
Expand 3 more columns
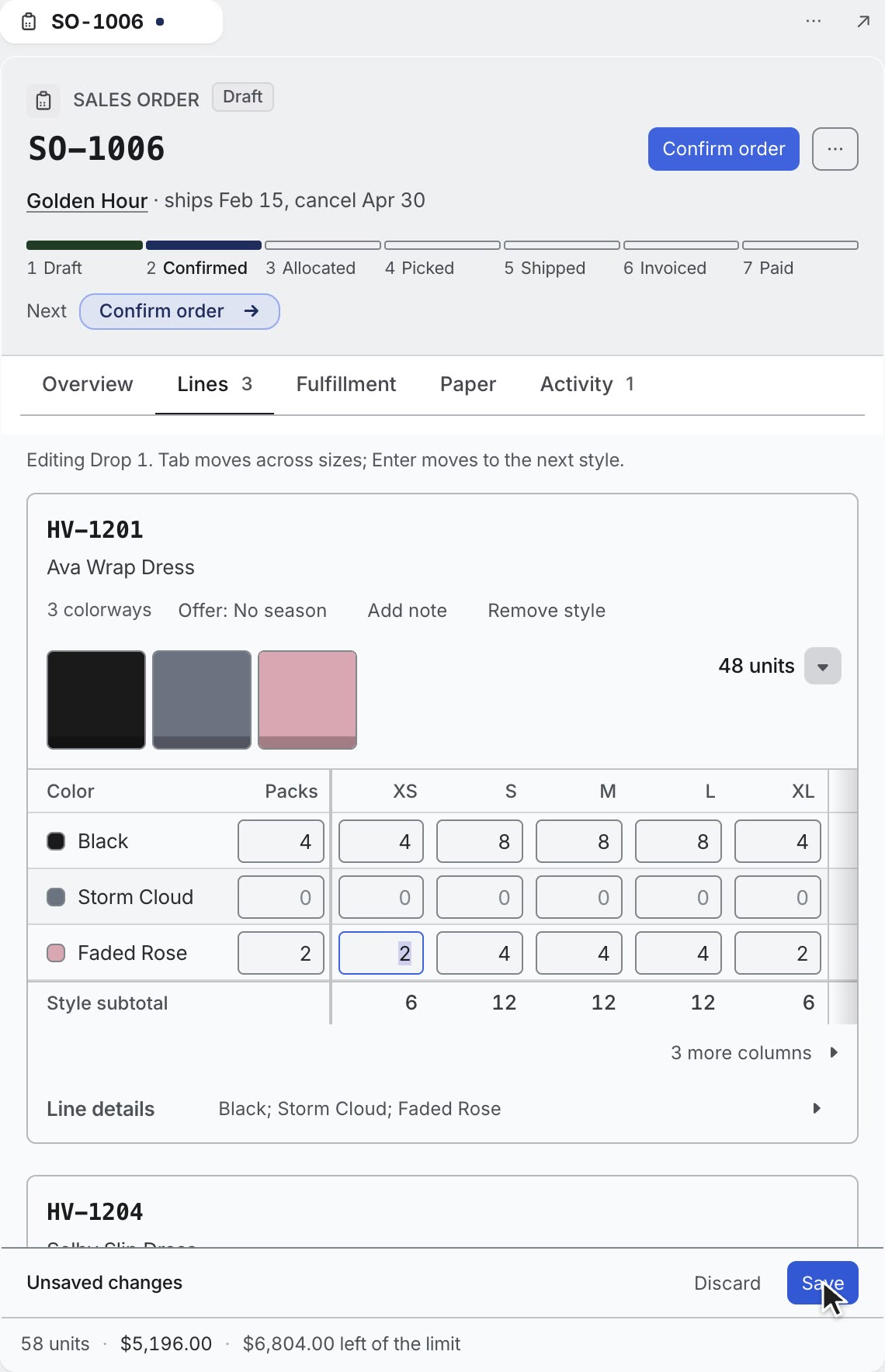point(755,1053)
